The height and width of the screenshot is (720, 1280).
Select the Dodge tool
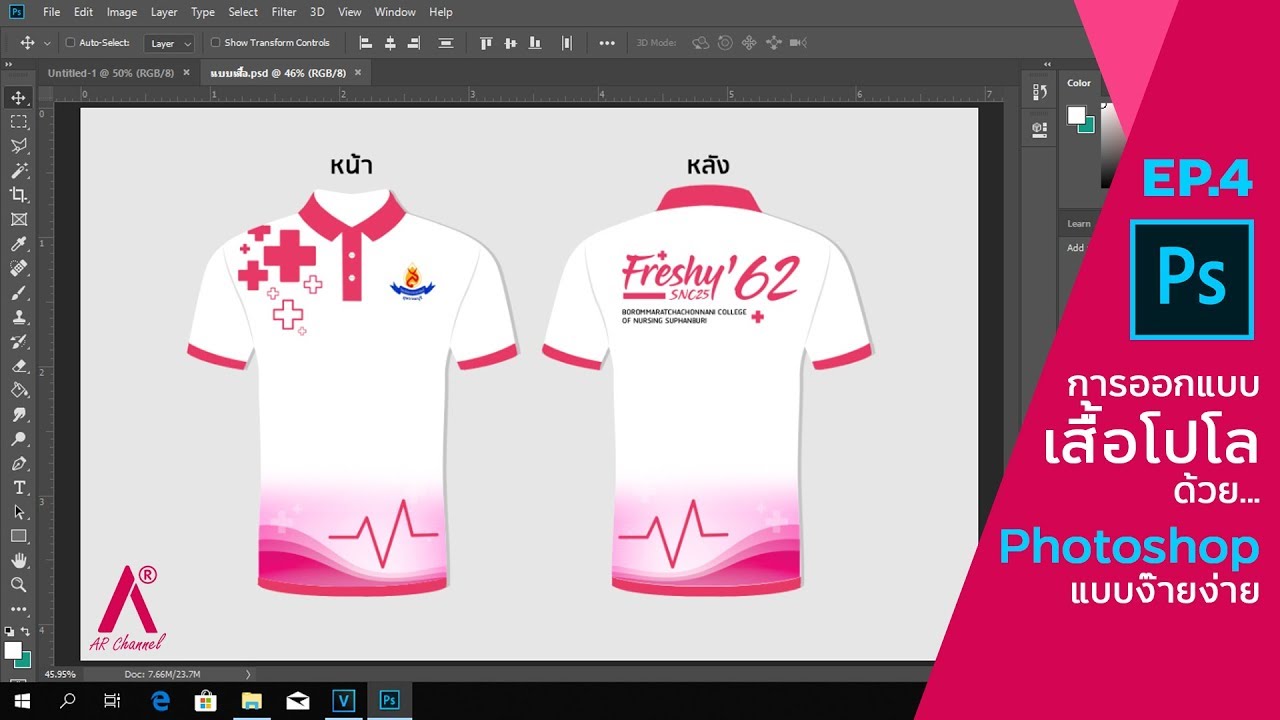point(19,439)
